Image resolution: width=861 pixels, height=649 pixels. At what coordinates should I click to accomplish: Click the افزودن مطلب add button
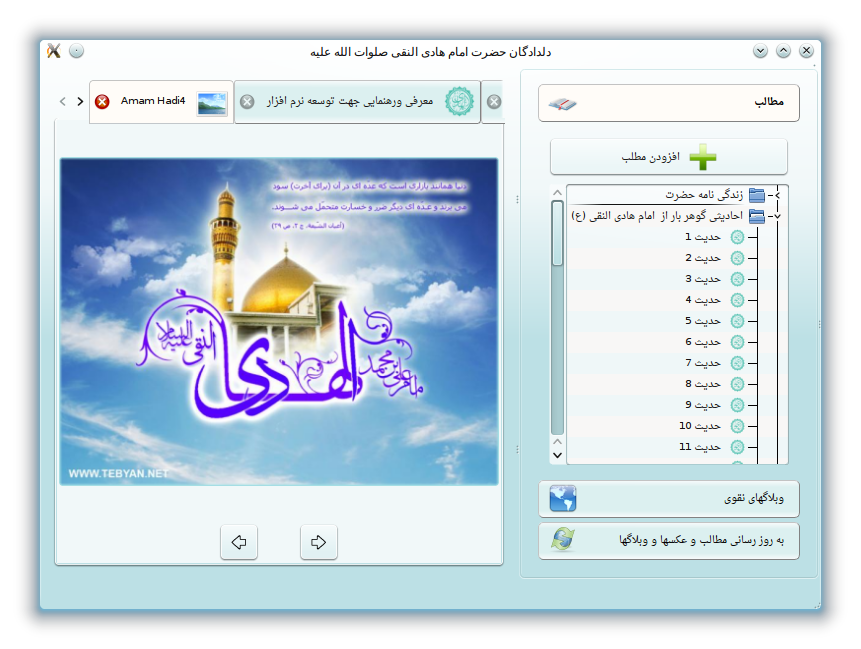pos(669,157)
